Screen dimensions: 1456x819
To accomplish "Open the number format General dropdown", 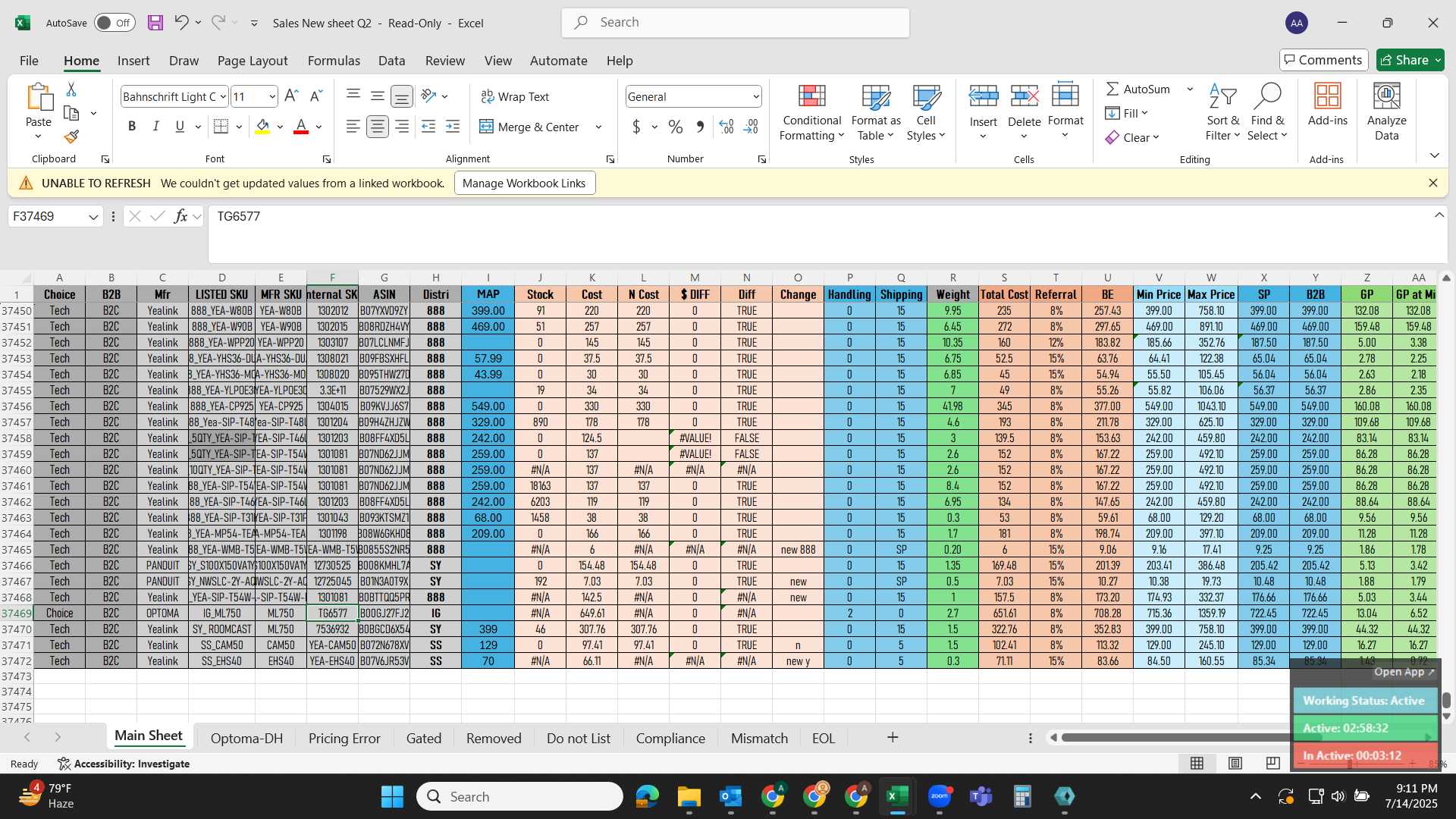I will click(756, 96).
